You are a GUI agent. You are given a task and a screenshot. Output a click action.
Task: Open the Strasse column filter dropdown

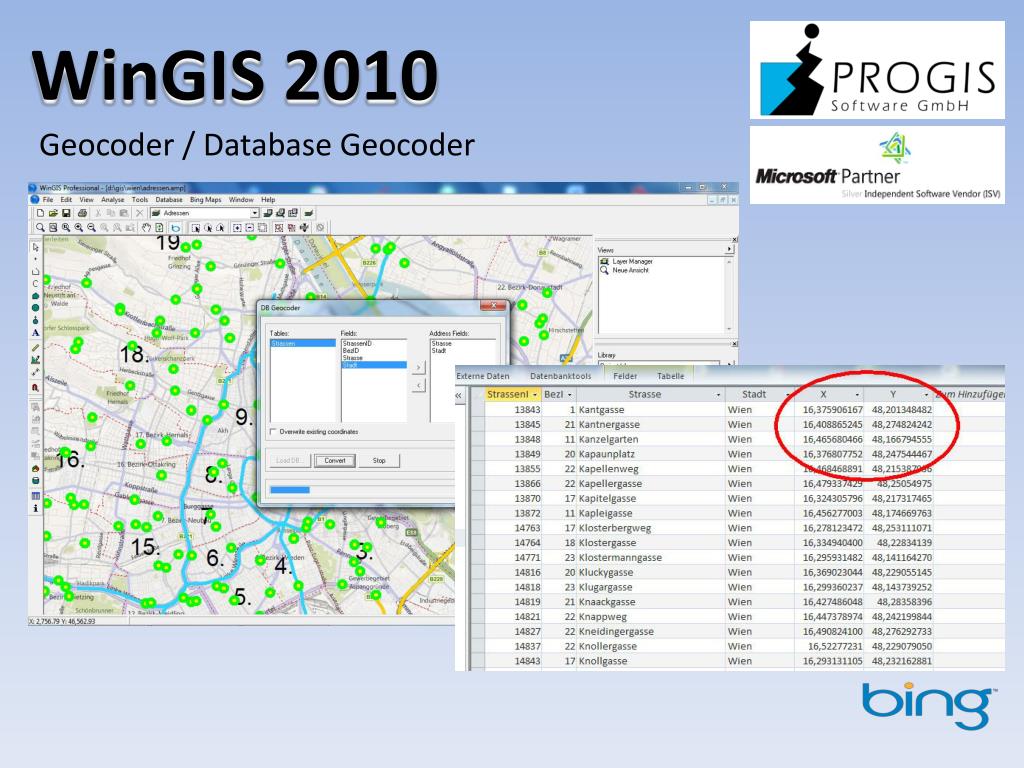(x=718, y=395)
